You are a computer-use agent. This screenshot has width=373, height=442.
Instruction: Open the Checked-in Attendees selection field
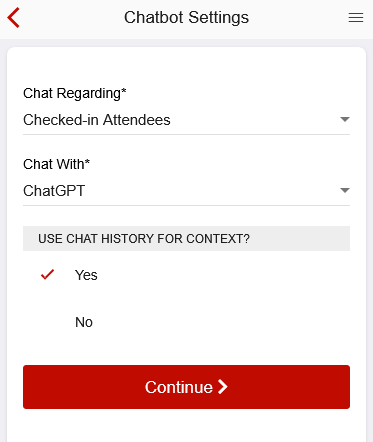[186, 120]
